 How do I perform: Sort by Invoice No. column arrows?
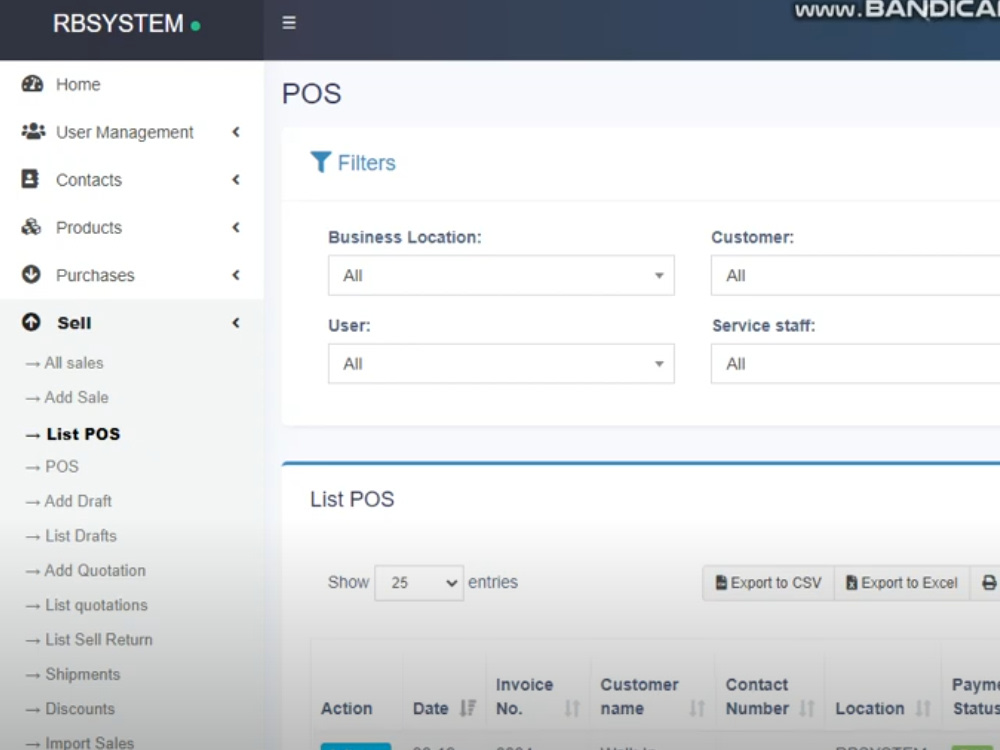[572, 708]
